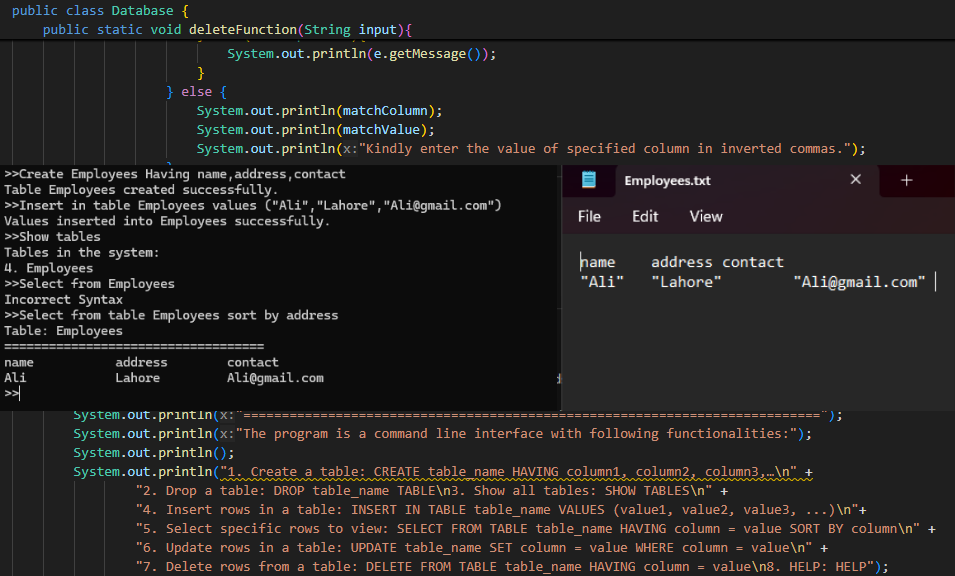Click "Values inserted into Employees successfully." in the terminal
The width and height of the screenshot is (955, 576).
(x=167, y=221)
